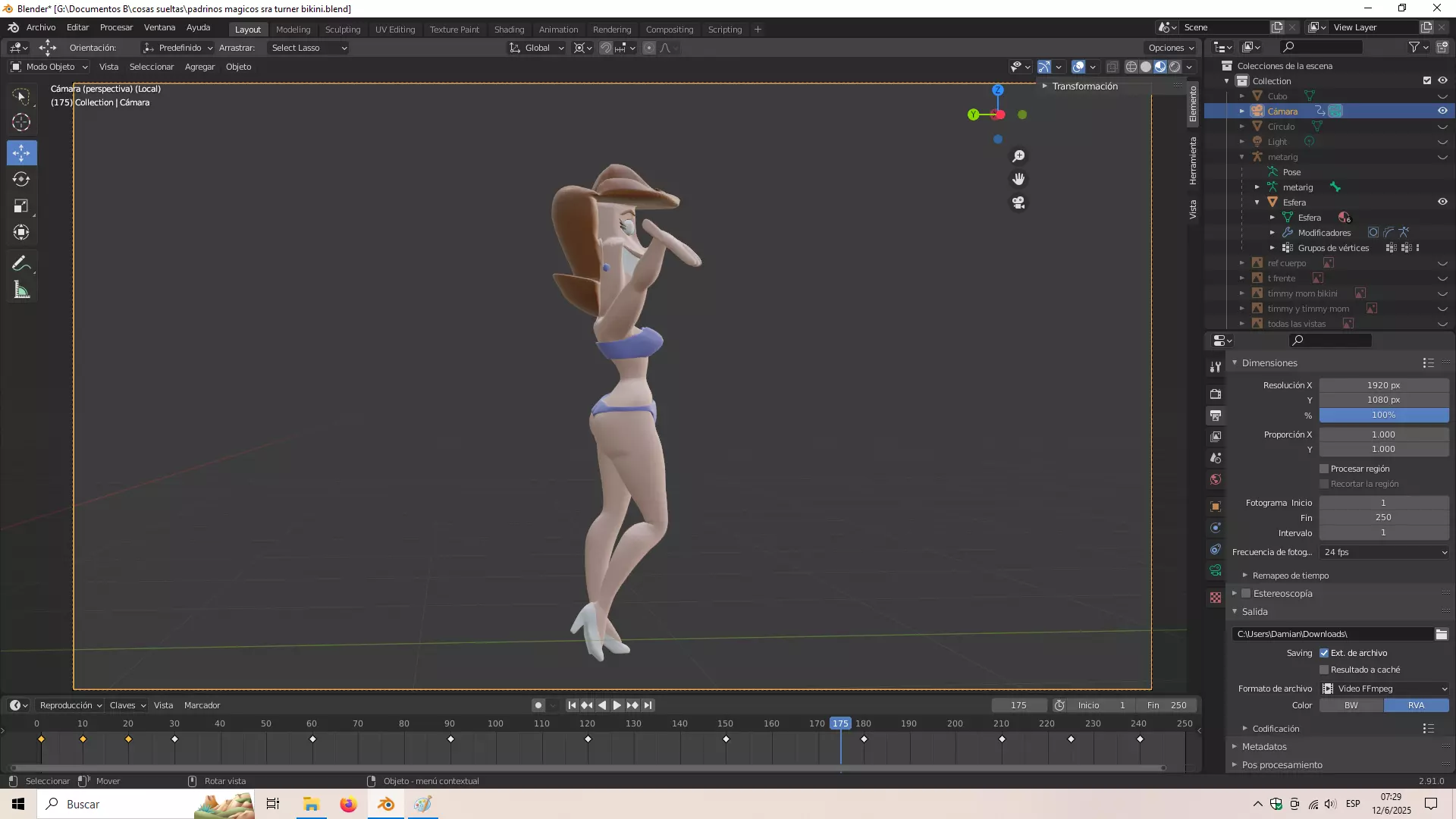The image size is (1456, 819).
Task: Switch to solid viewport shading
Action: [x=1146, y=67]
